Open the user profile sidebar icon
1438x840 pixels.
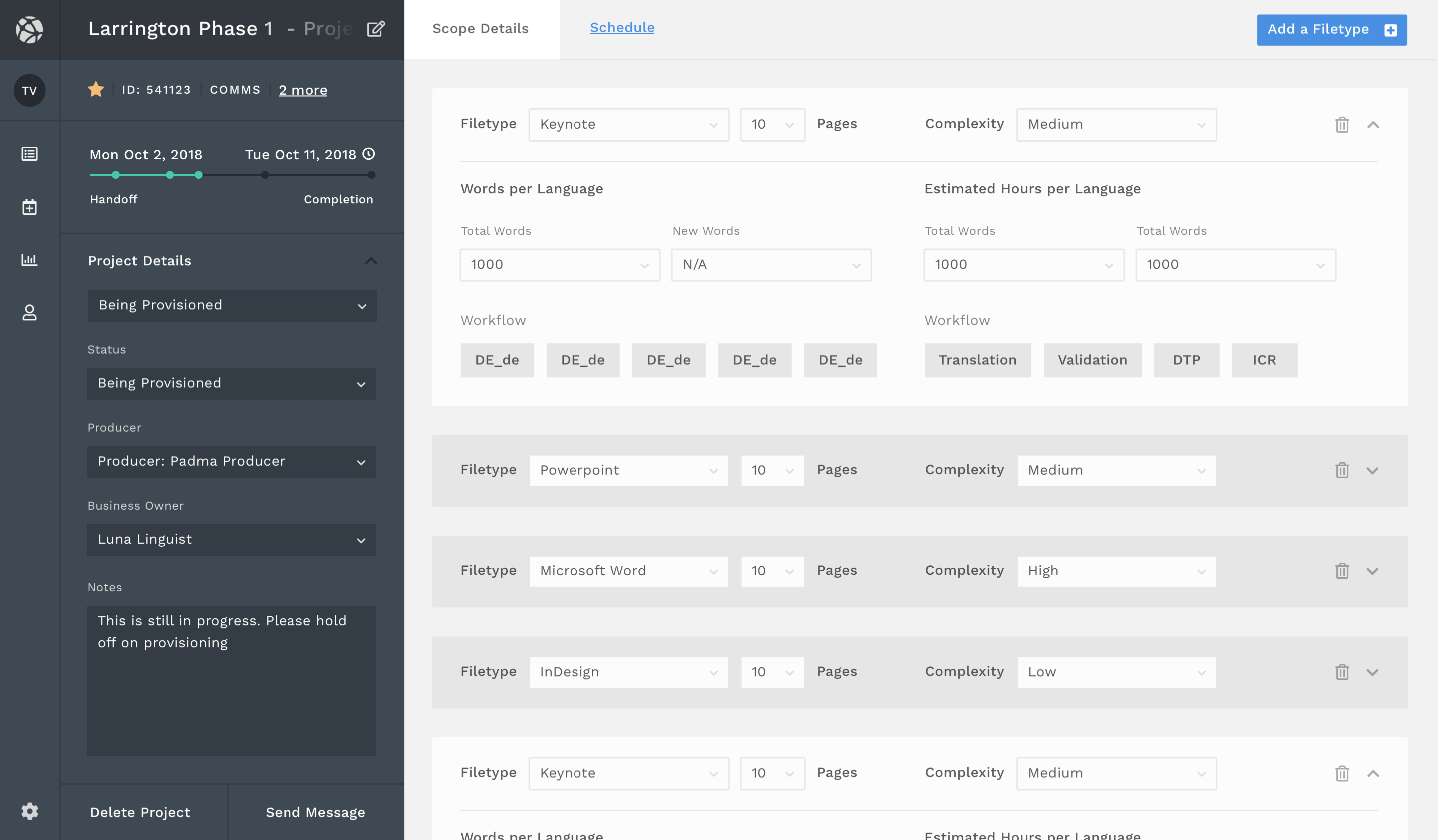[x=29, y=313]
